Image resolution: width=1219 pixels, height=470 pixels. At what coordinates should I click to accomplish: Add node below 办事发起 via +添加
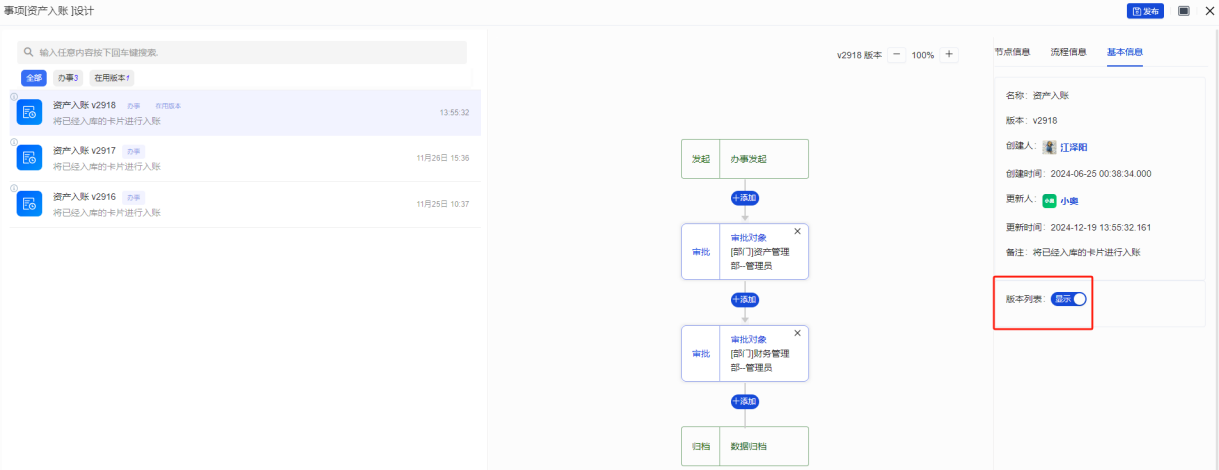coord(745,198)
